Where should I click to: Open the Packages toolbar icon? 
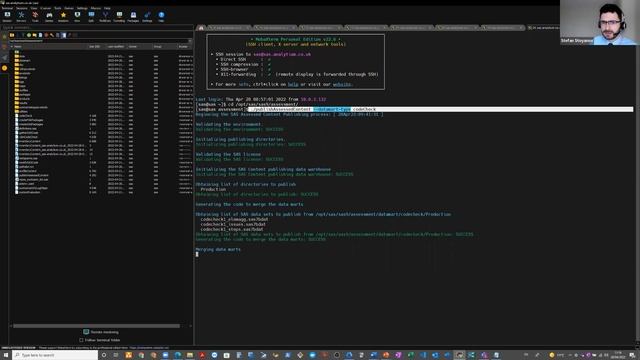pos(133,16)
